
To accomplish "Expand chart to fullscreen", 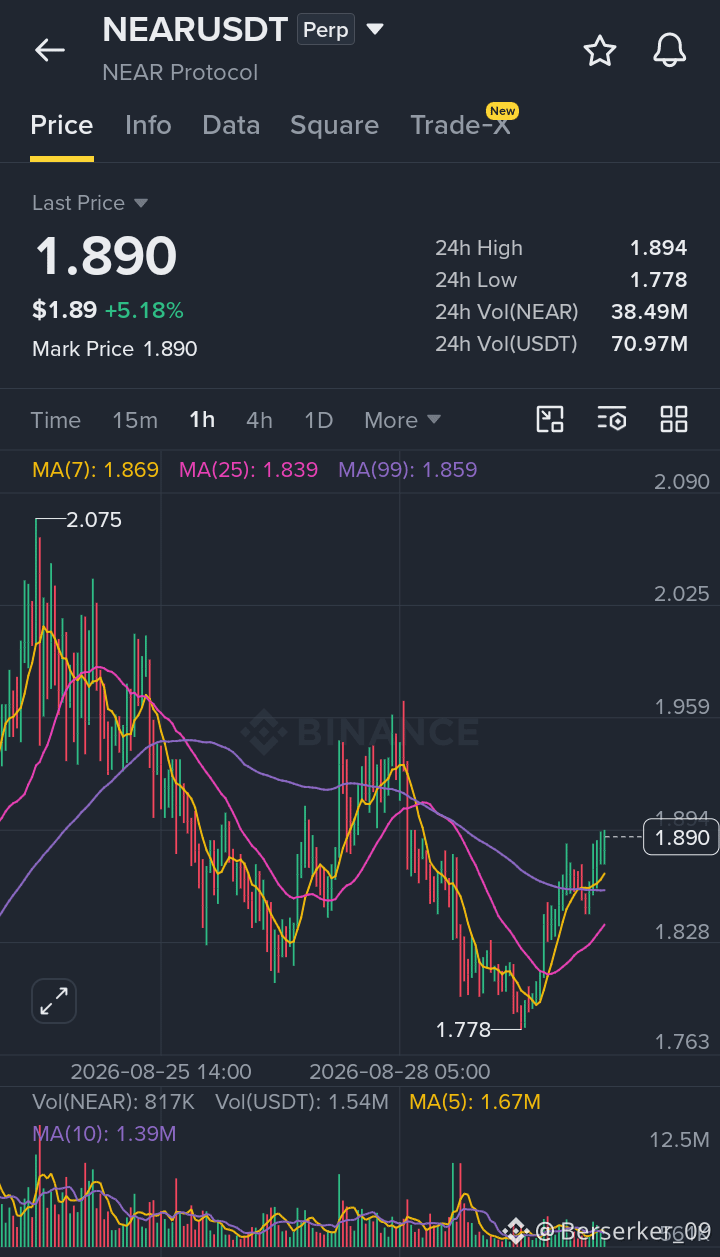I will coord(54,1000).
